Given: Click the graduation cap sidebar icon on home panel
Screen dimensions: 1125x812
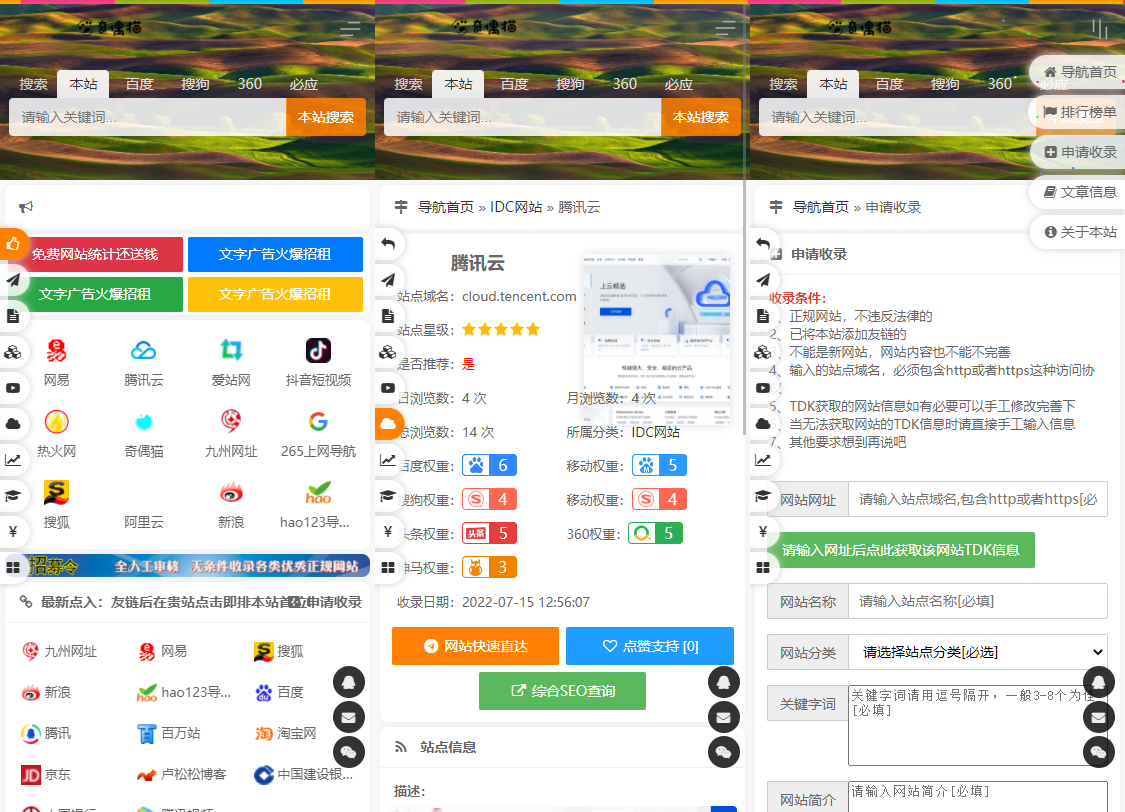Looking at the screenshot, I should click(13, 496).
